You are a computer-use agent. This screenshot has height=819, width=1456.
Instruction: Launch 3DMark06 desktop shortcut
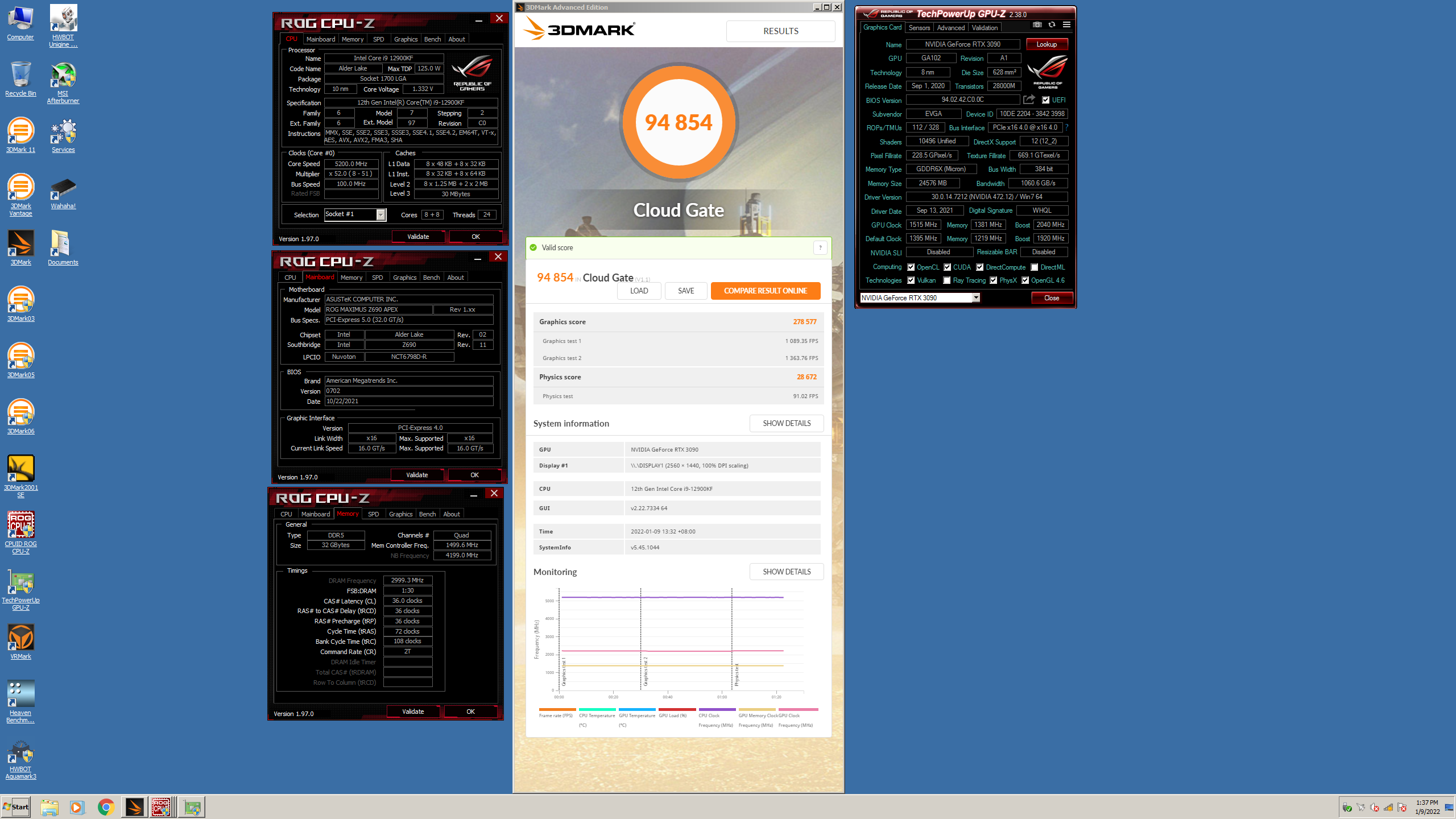click(x=20, y=416)
